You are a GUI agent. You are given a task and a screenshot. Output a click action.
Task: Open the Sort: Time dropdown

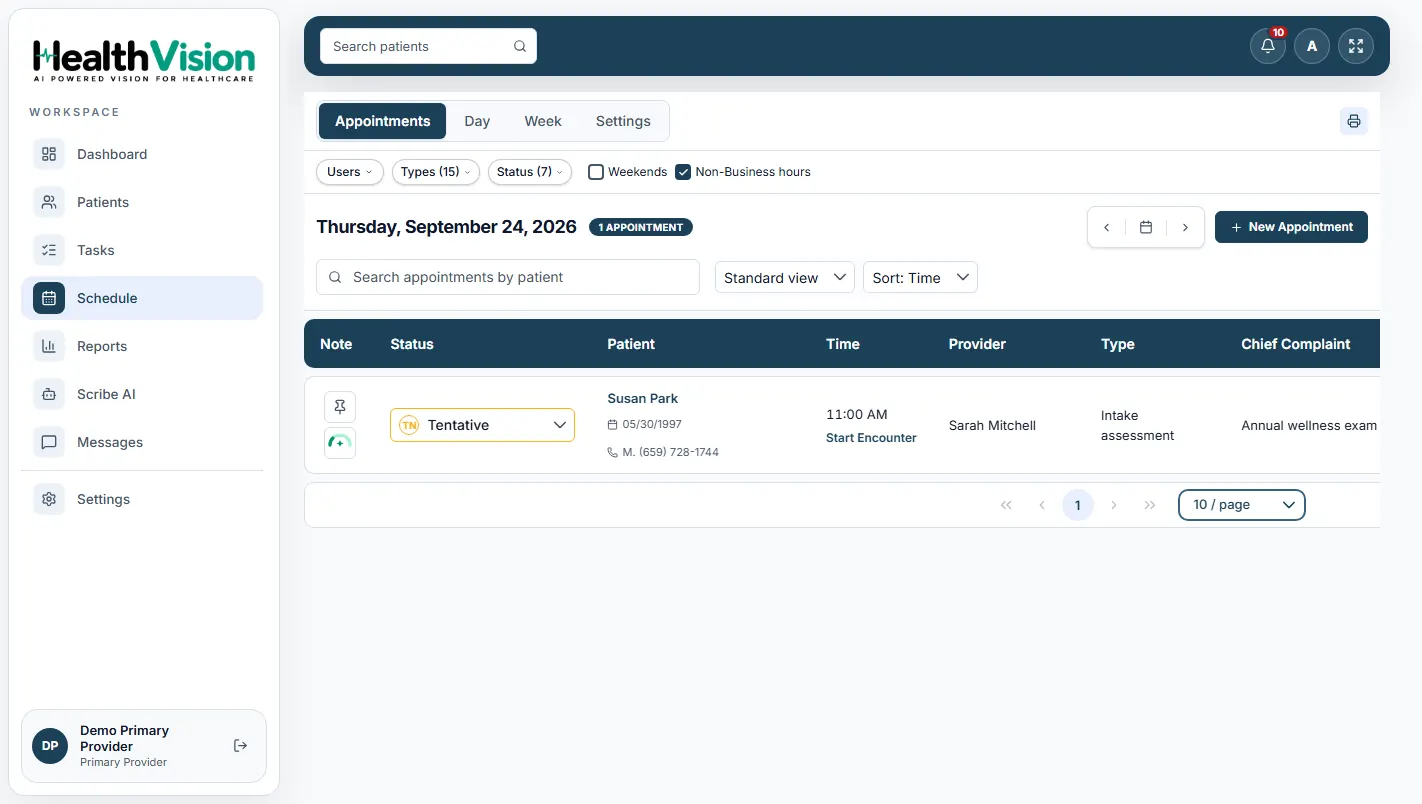click(x=920, y=278)
